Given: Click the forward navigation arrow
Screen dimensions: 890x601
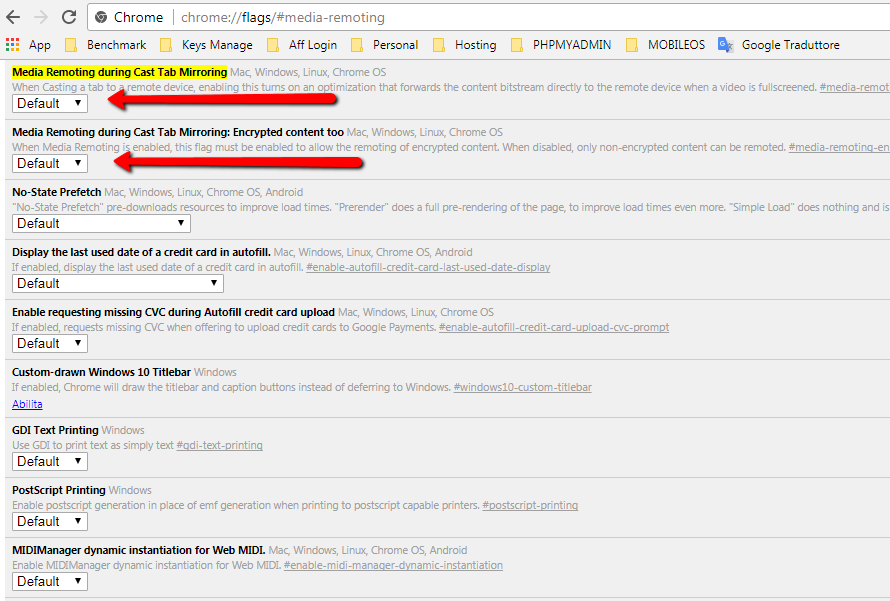Looking at the screenshot, I should (x=41, y=17).
